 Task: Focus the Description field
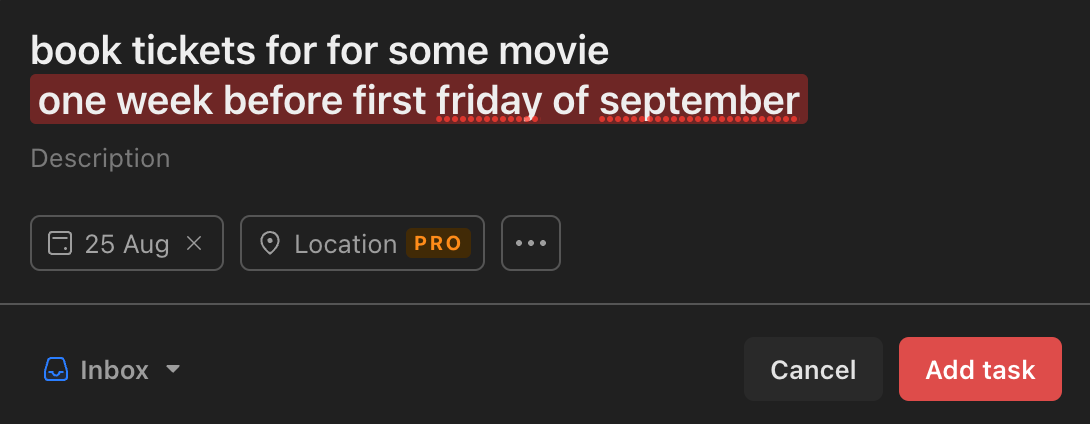tap(100, 158)
